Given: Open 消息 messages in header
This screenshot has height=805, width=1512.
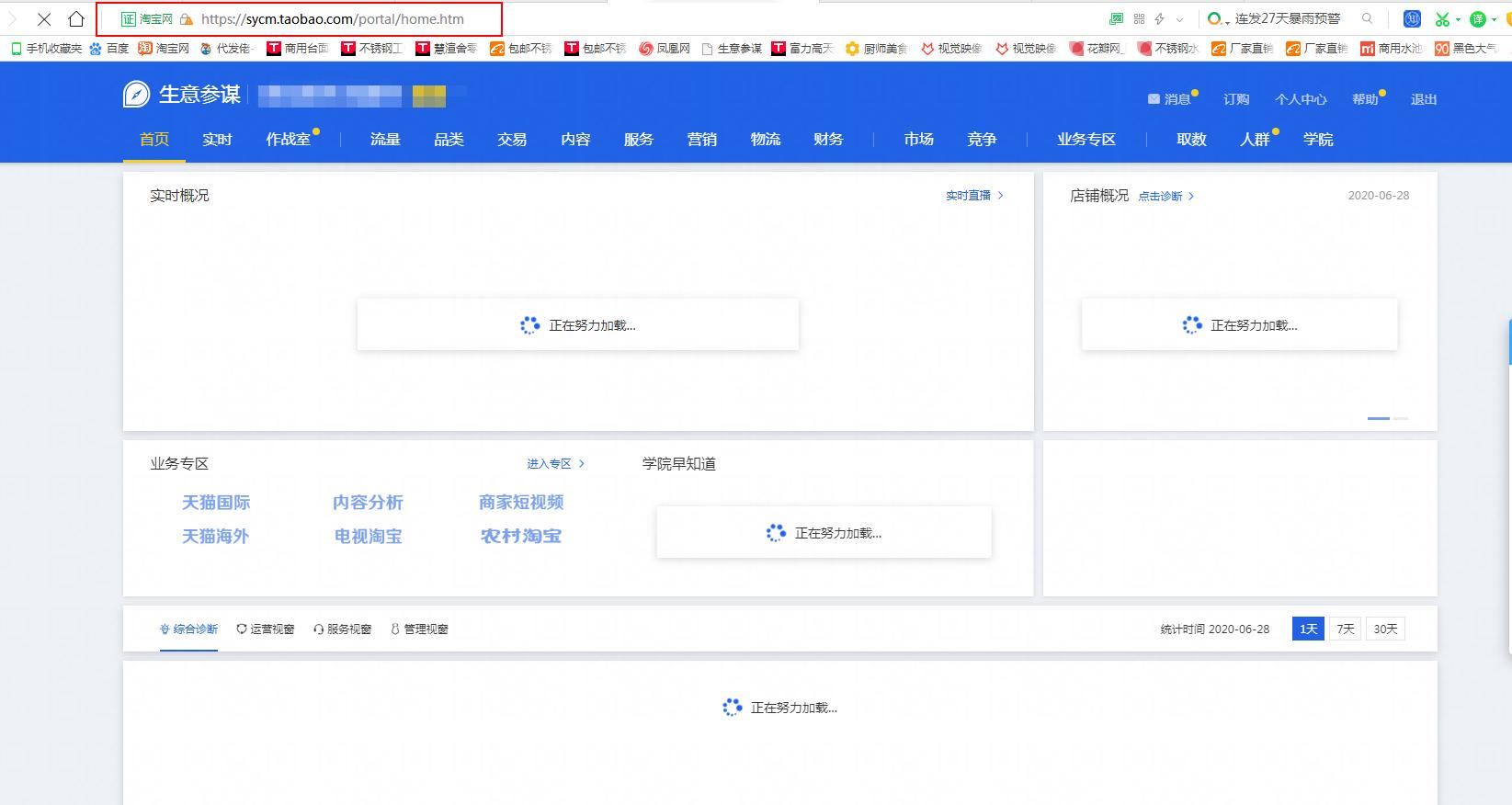Looking at the screenshot, I should coord(1170,99).
